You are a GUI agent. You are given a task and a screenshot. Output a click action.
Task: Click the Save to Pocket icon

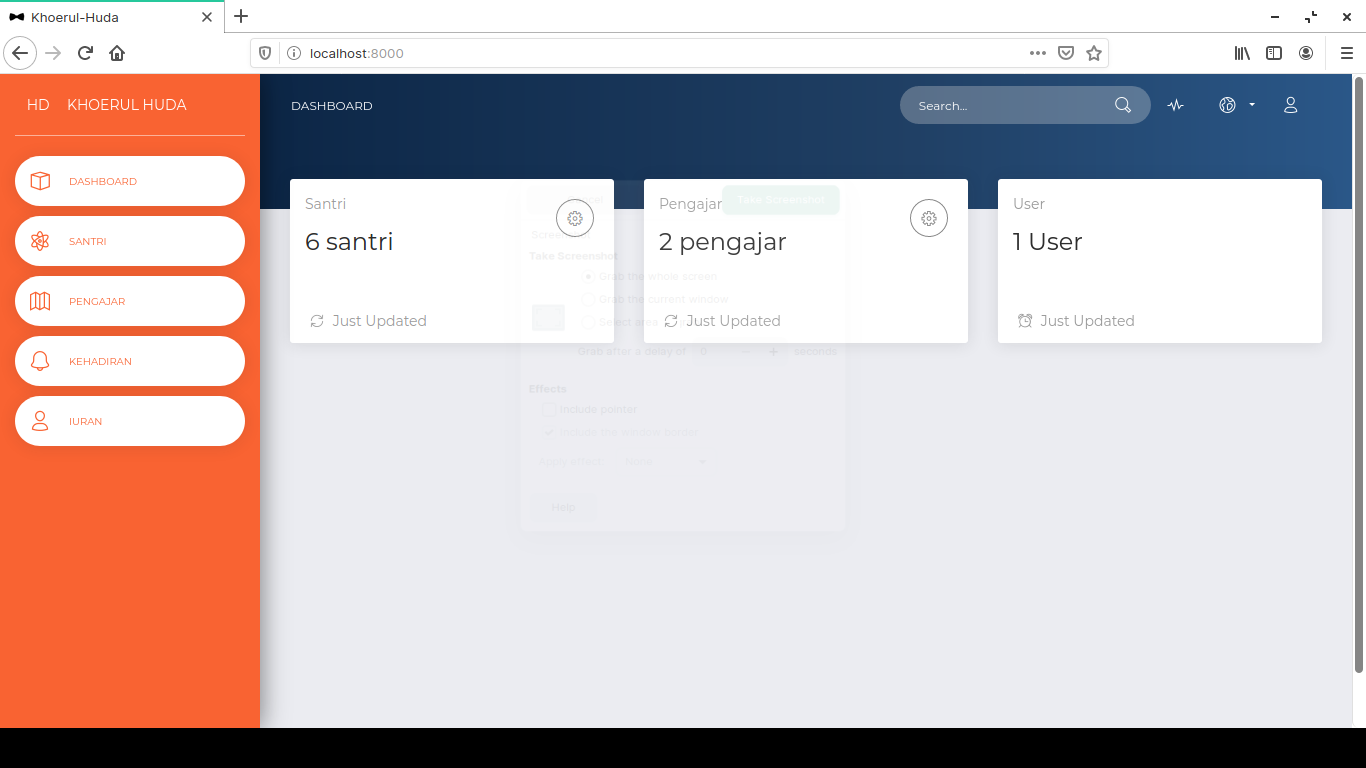[x=1066, y=53]
